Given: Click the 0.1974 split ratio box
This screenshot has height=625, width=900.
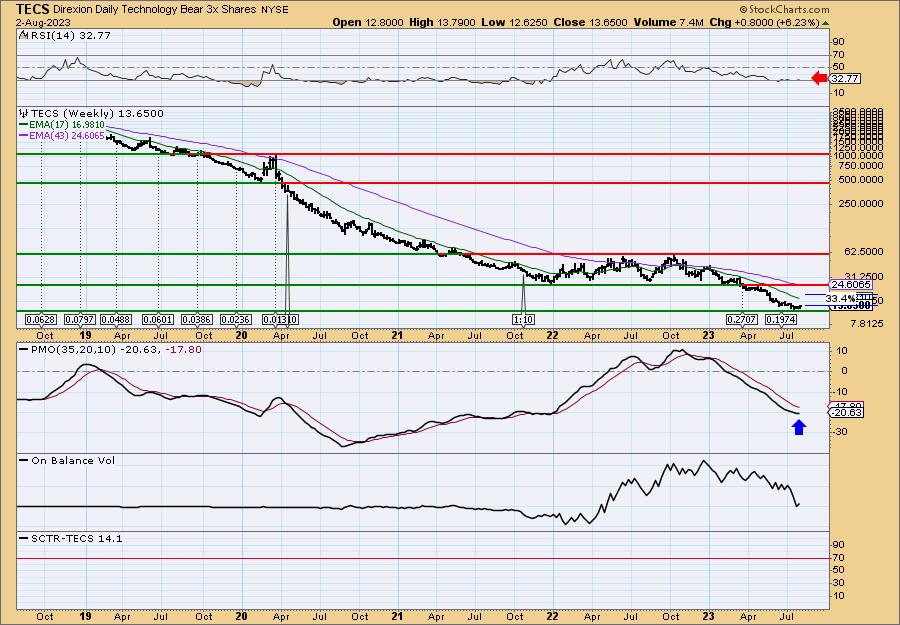Looking at the screenshot, I should [782, 319].
